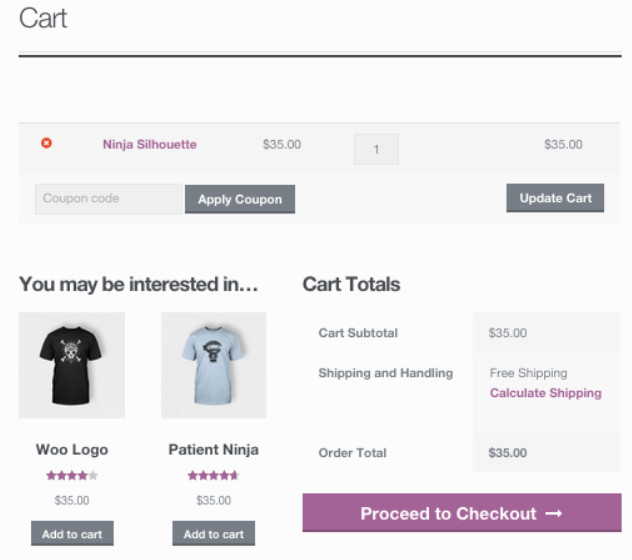This screenshot has height=560, width=632.
Task: Open the Ninja Silhouette product link
Action: (x=149, y=145)
